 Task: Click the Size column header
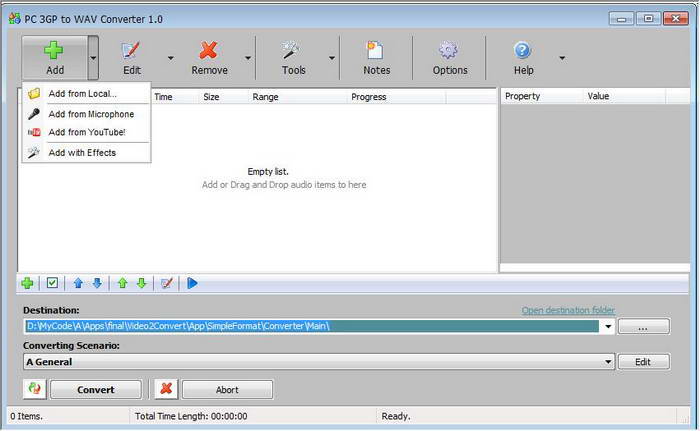pos(223,97)
